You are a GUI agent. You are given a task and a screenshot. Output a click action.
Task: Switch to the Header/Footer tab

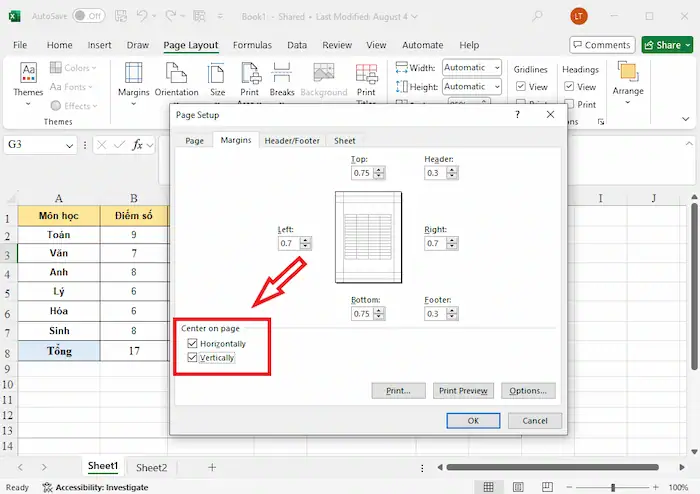point(292,141)
